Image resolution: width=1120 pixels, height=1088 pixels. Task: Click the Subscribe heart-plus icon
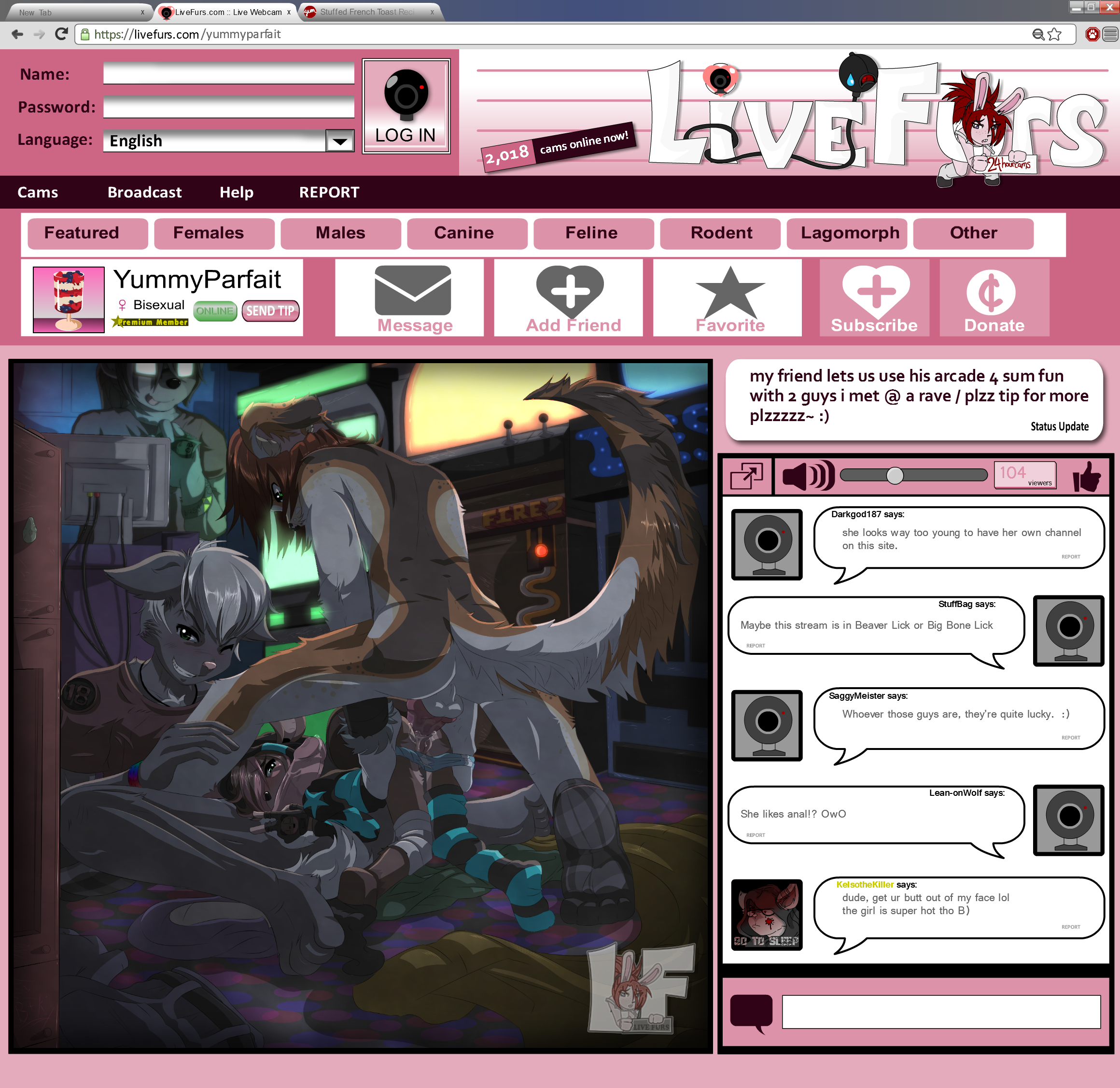coord(875,291)
